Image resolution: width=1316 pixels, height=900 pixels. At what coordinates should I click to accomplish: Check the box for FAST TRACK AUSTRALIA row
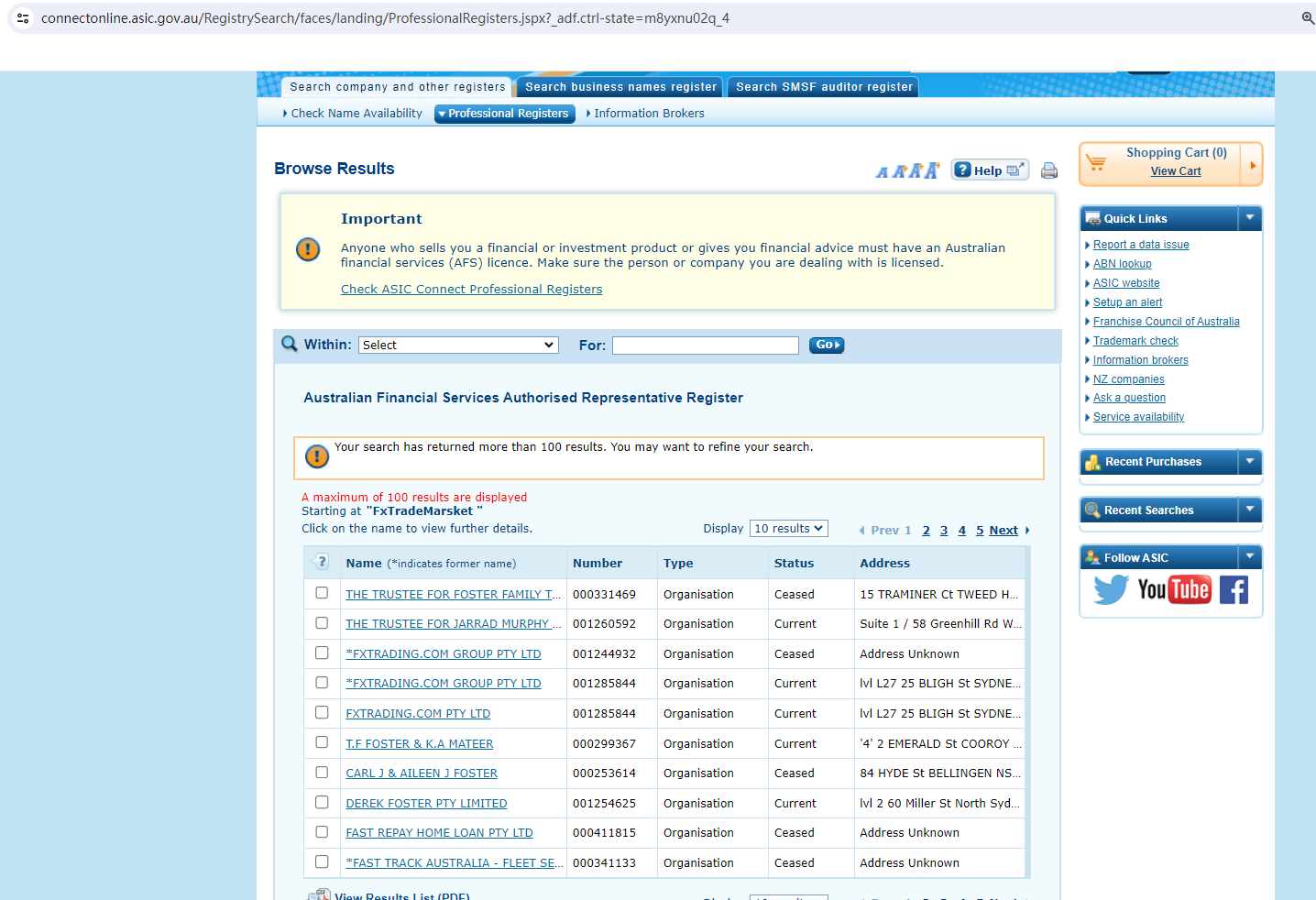click(x=322, y=862)
